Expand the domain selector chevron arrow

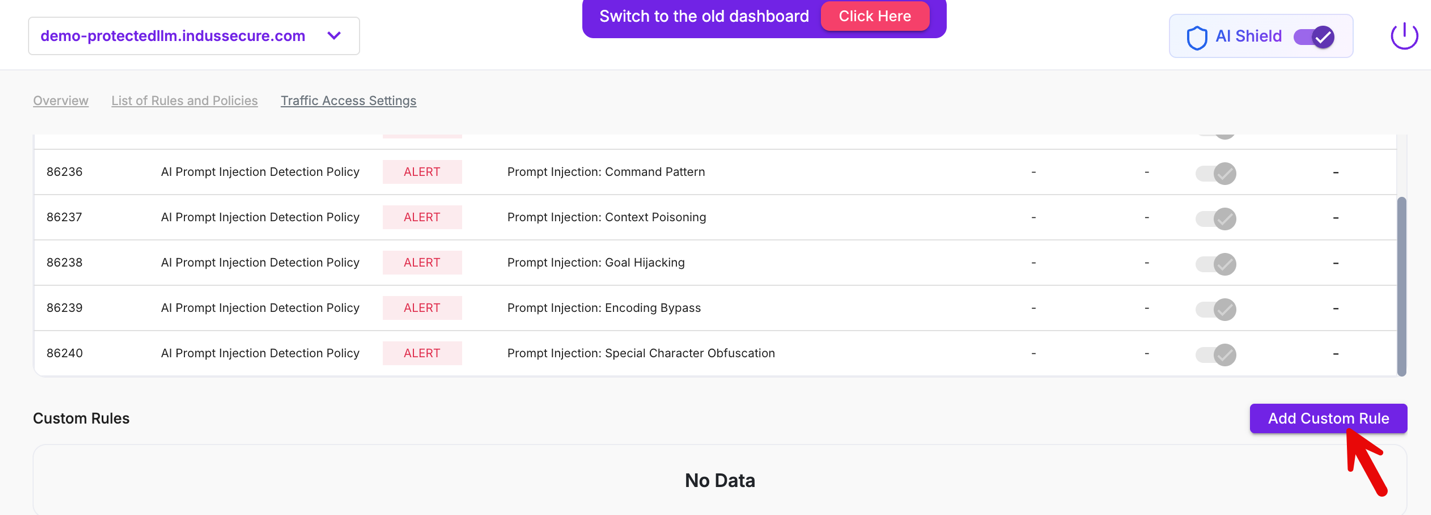point(334,36)
